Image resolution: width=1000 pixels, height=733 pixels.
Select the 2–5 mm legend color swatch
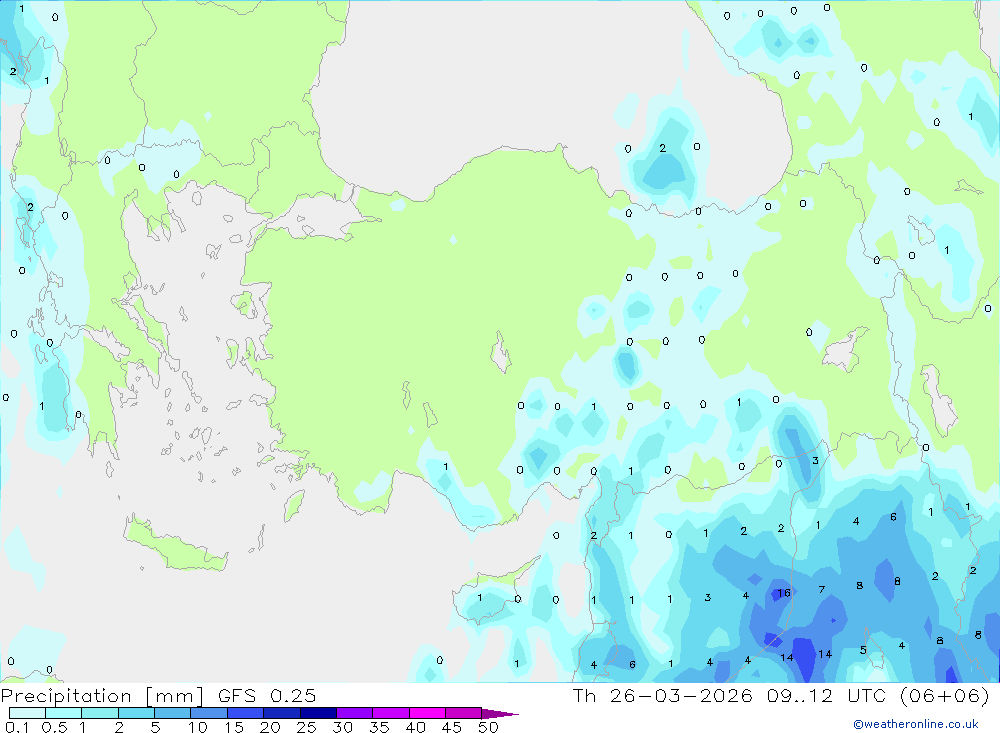[136, 713]
